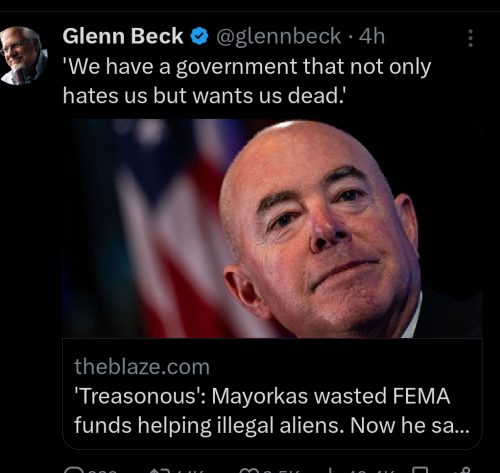Click the reply speech bubble icon

(72, 470)
